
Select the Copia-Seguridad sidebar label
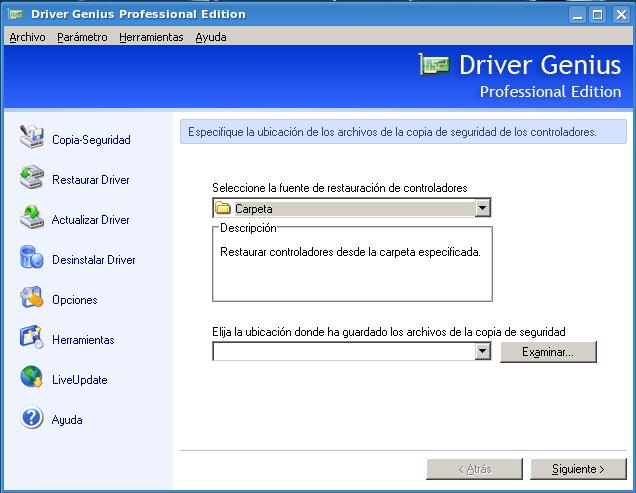(91, 140)
